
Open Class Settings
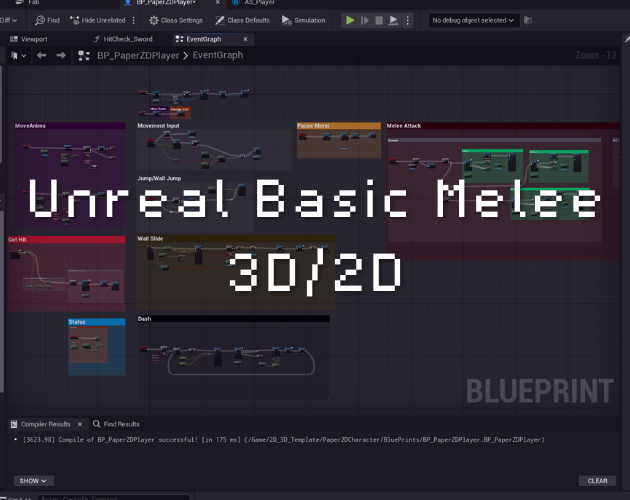pyautogui.click(x=176, y=20)
